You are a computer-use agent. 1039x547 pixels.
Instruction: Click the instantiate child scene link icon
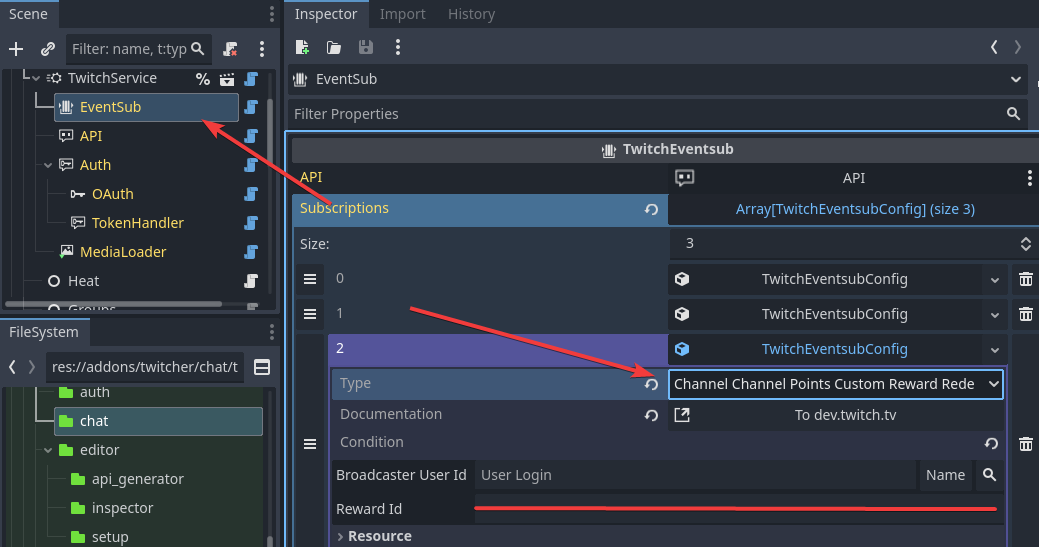[47, 49]
